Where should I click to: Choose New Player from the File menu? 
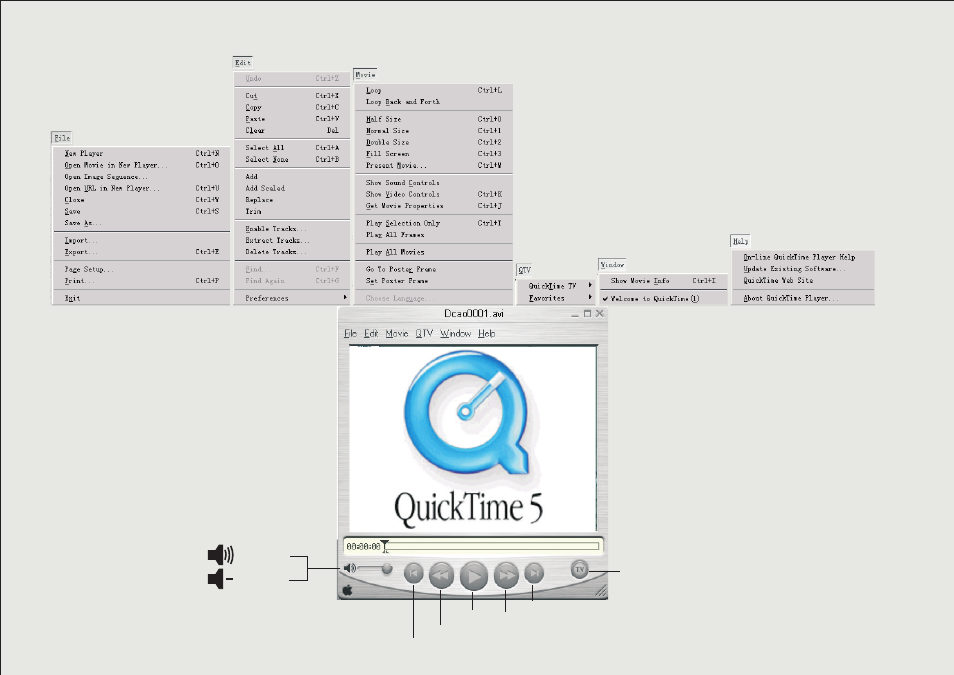click(141, 153)
